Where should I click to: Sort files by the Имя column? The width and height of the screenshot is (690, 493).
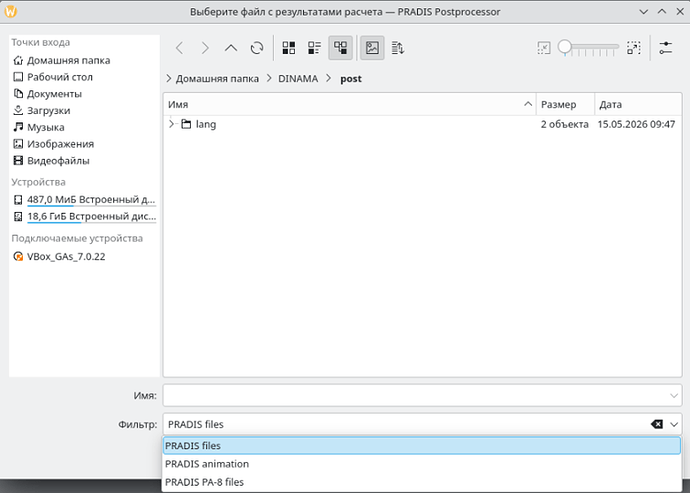tap(350, 104)
